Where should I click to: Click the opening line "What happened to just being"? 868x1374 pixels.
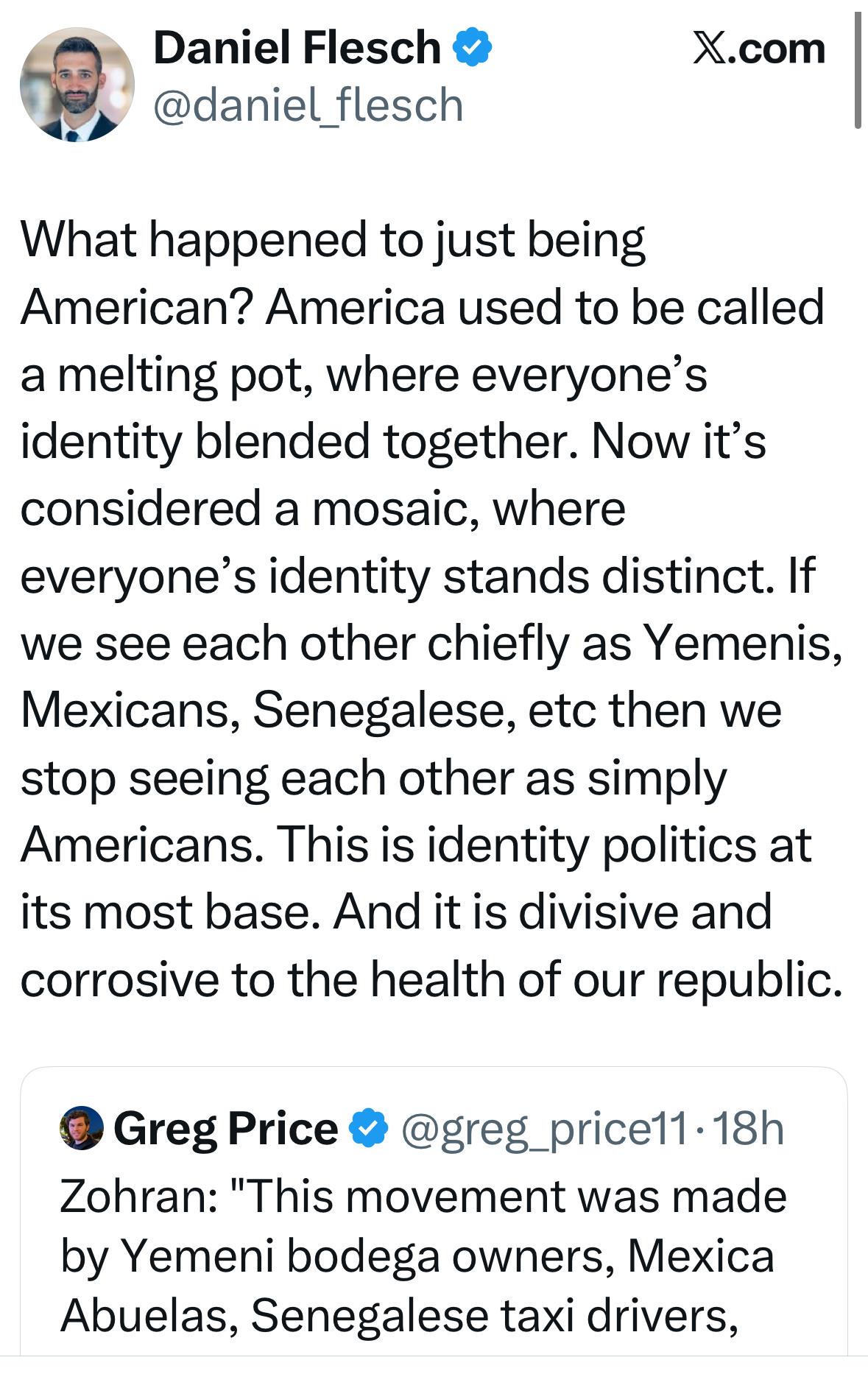333,241
